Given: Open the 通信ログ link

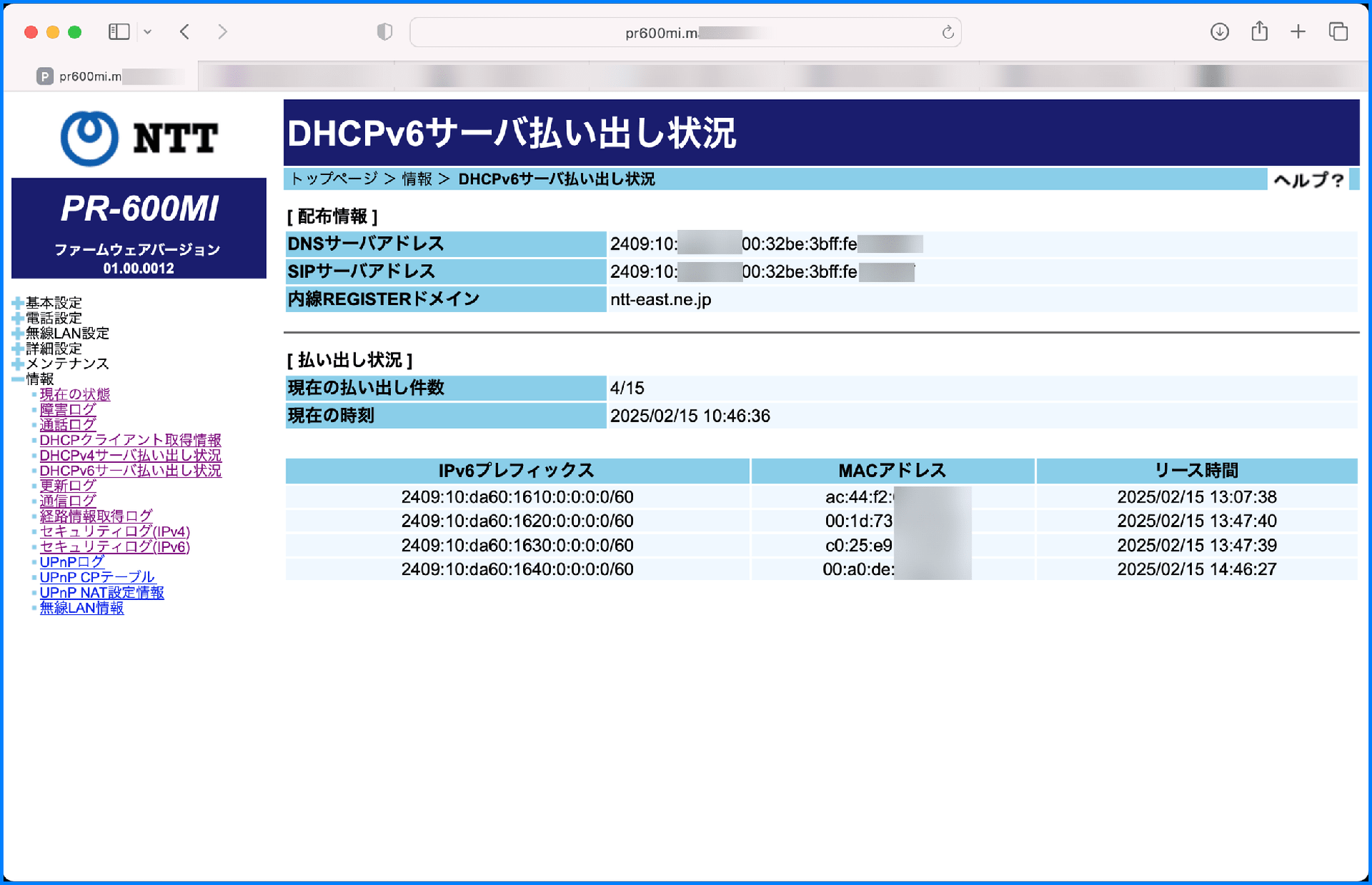Looking at the screenshot, I should [68, 501].
